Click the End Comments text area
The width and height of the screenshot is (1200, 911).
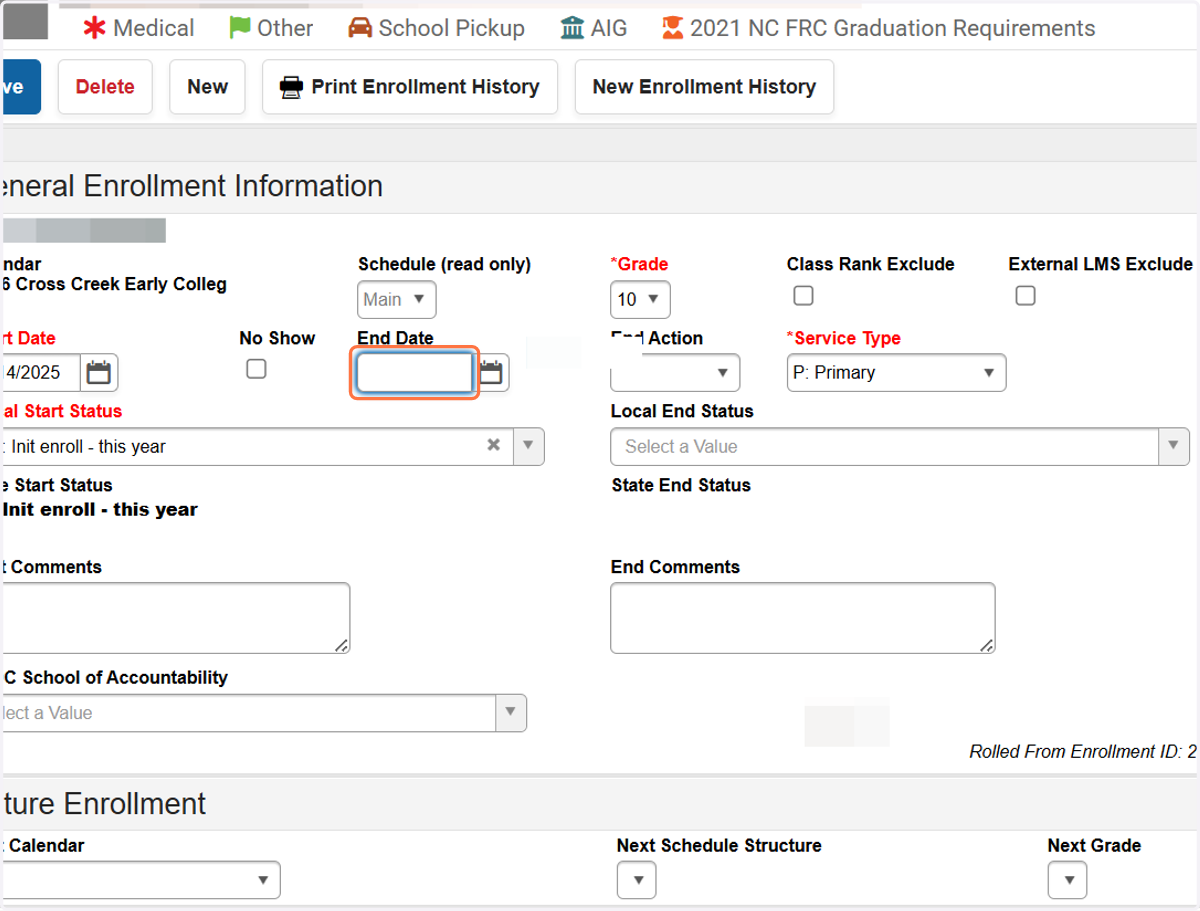(803, 618)
